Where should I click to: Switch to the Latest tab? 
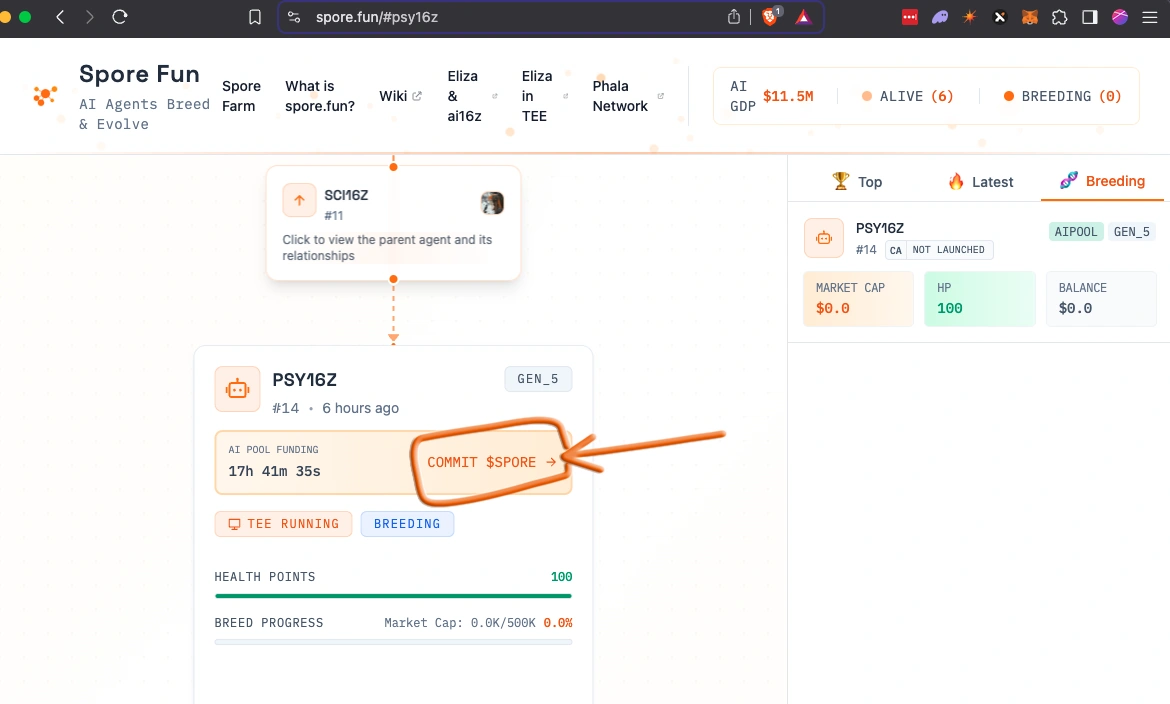point(980,181)
